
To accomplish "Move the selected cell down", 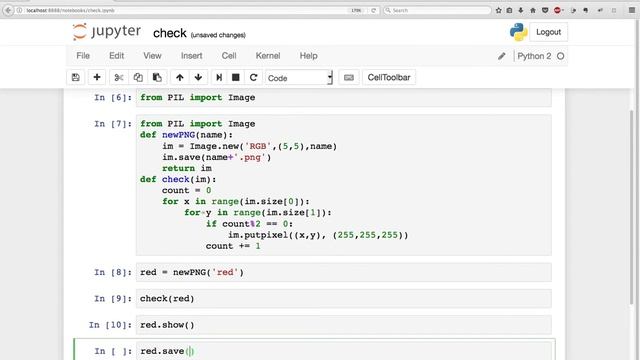I will pos(198,78).
